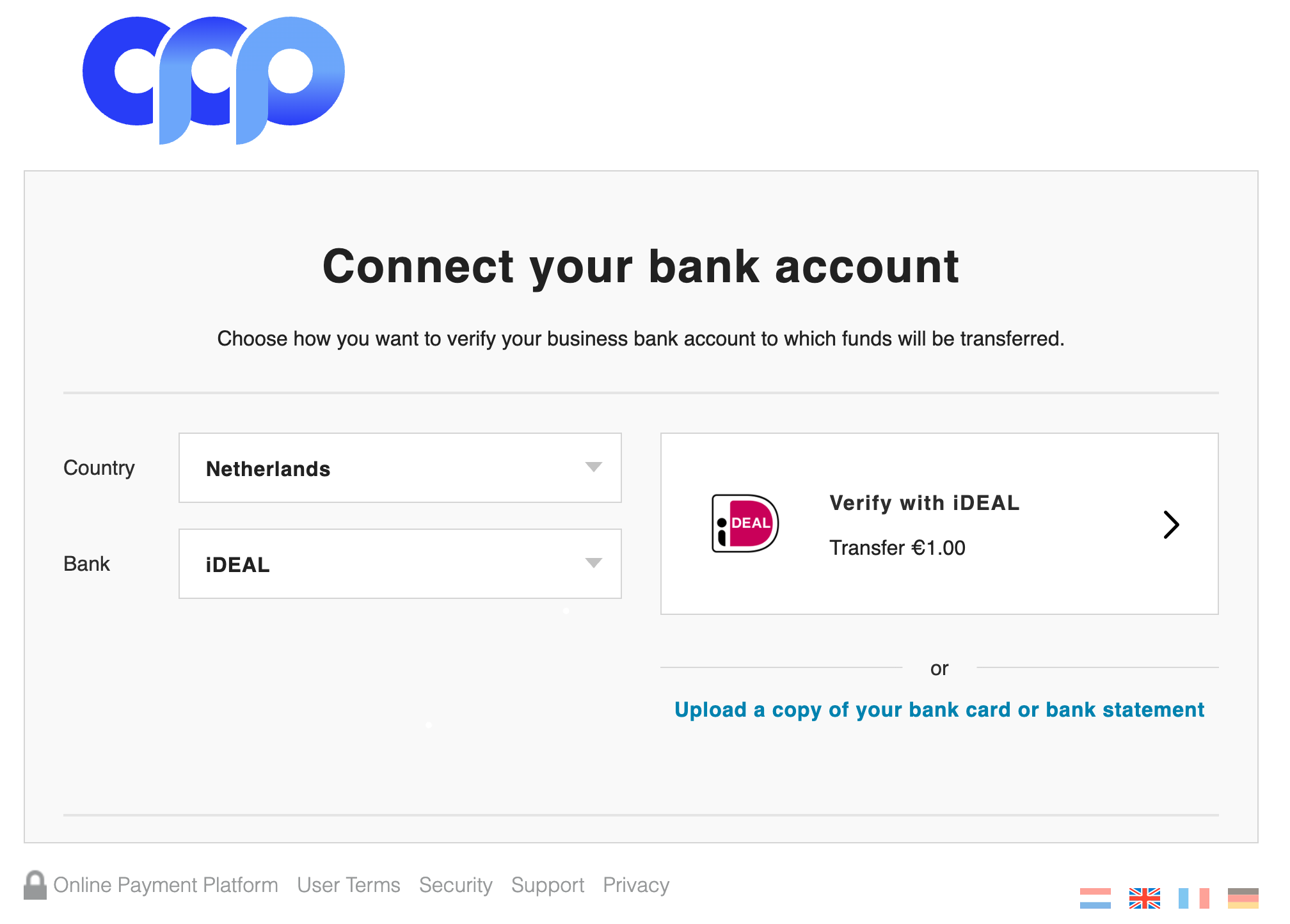This screenshot has height=924, width=1290.
Task: Open the User Terms footer link
Action: (349, 885)
